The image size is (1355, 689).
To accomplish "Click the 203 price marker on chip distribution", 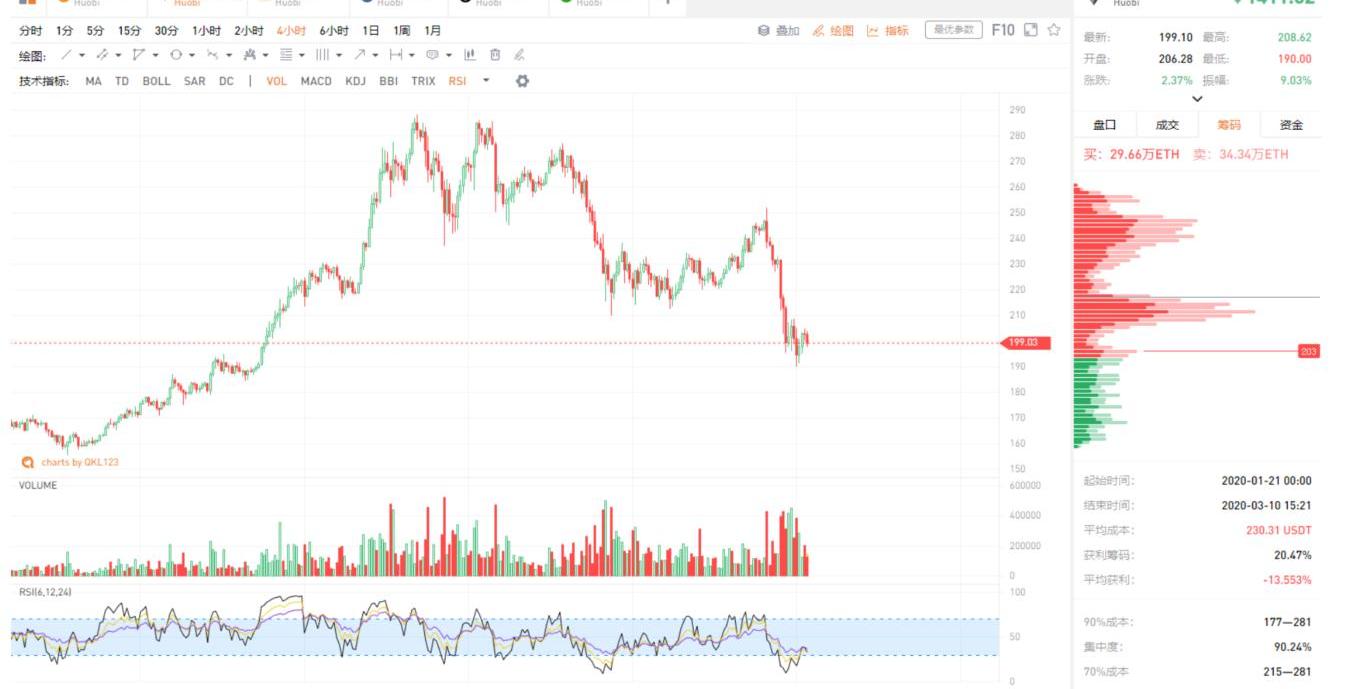I will (1309, 351).
